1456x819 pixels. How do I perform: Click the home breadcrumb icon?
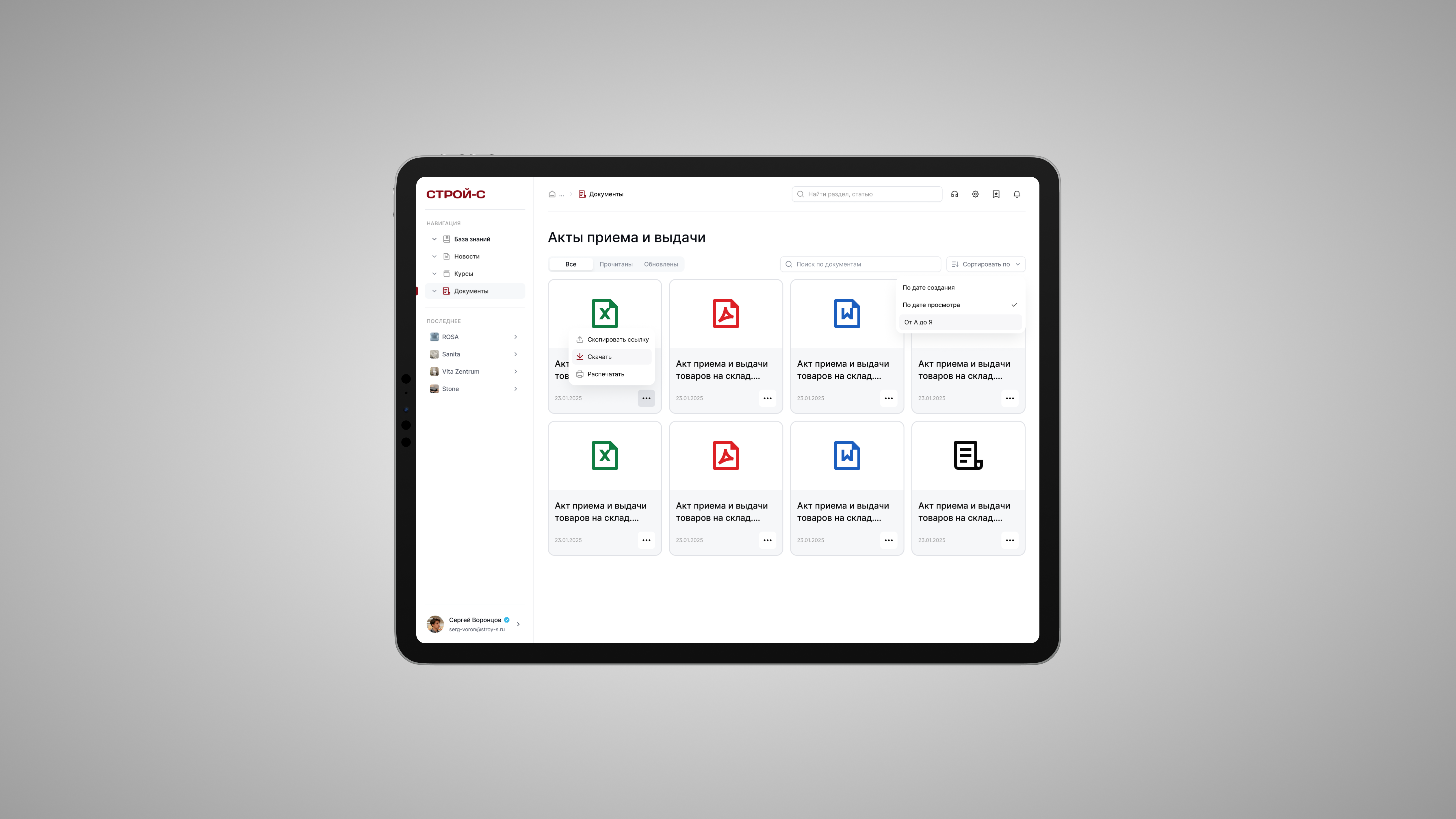[x=552, y=194]
